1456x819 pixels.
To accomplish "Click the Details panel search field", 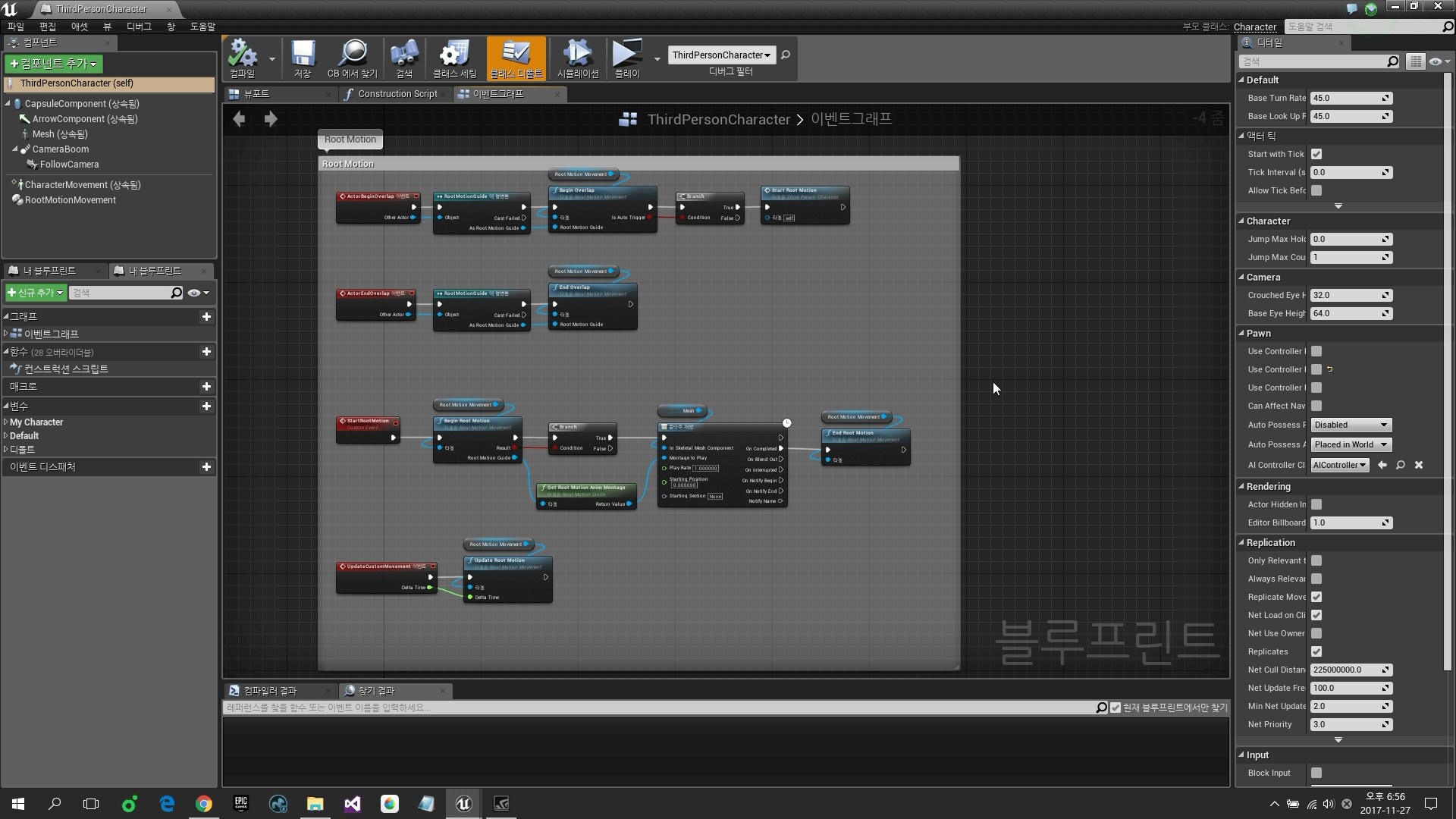I will coord(1319,61).
